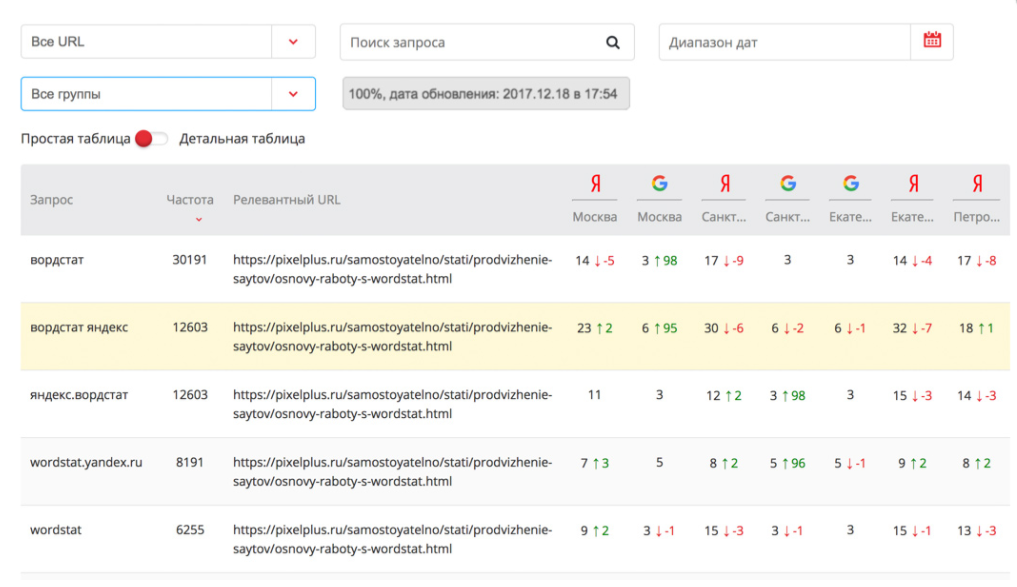Click the search magnifier icon

click(x=613, y=42)
